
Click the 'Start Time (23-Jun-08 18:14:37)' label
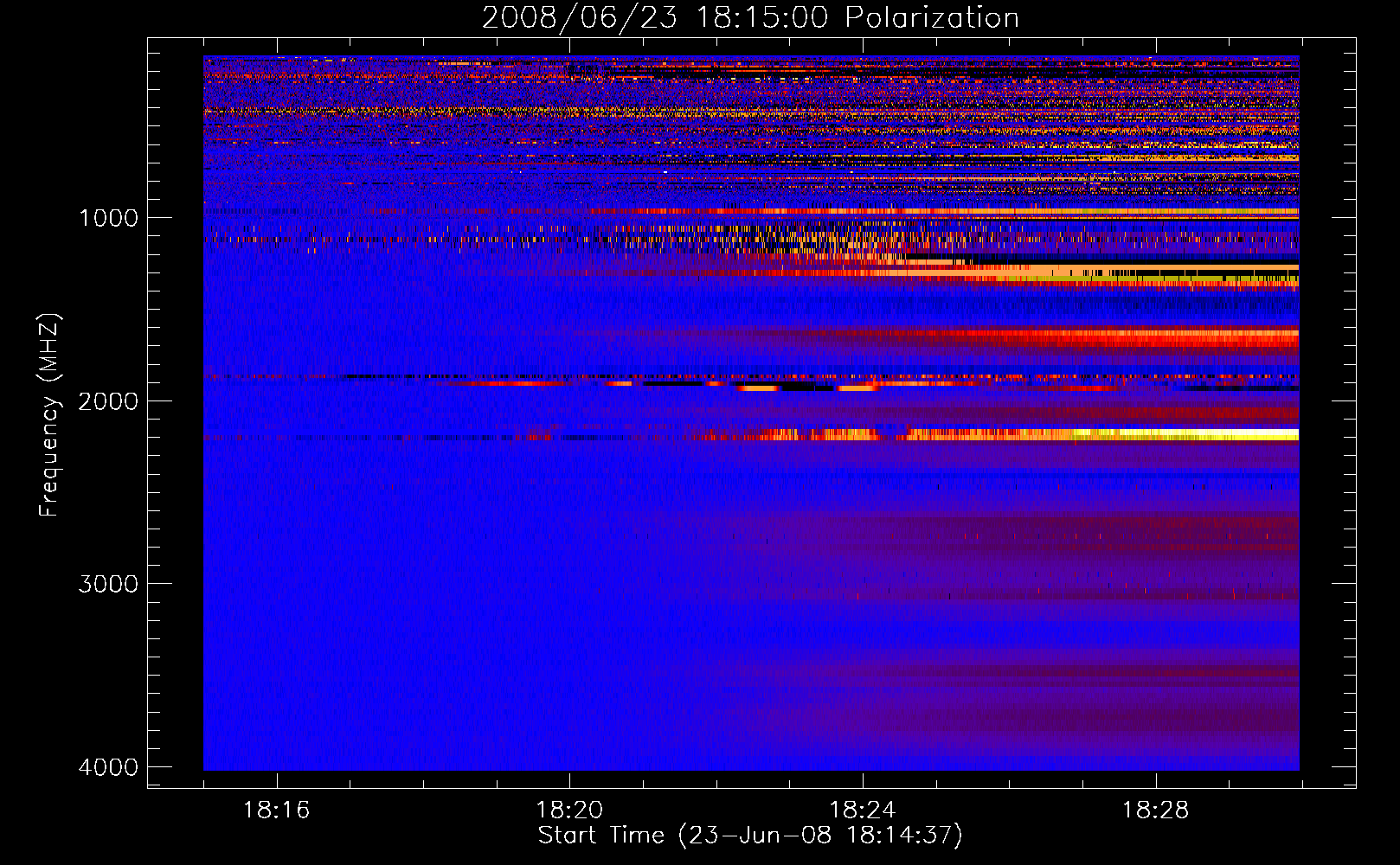(x=750, y=836)
